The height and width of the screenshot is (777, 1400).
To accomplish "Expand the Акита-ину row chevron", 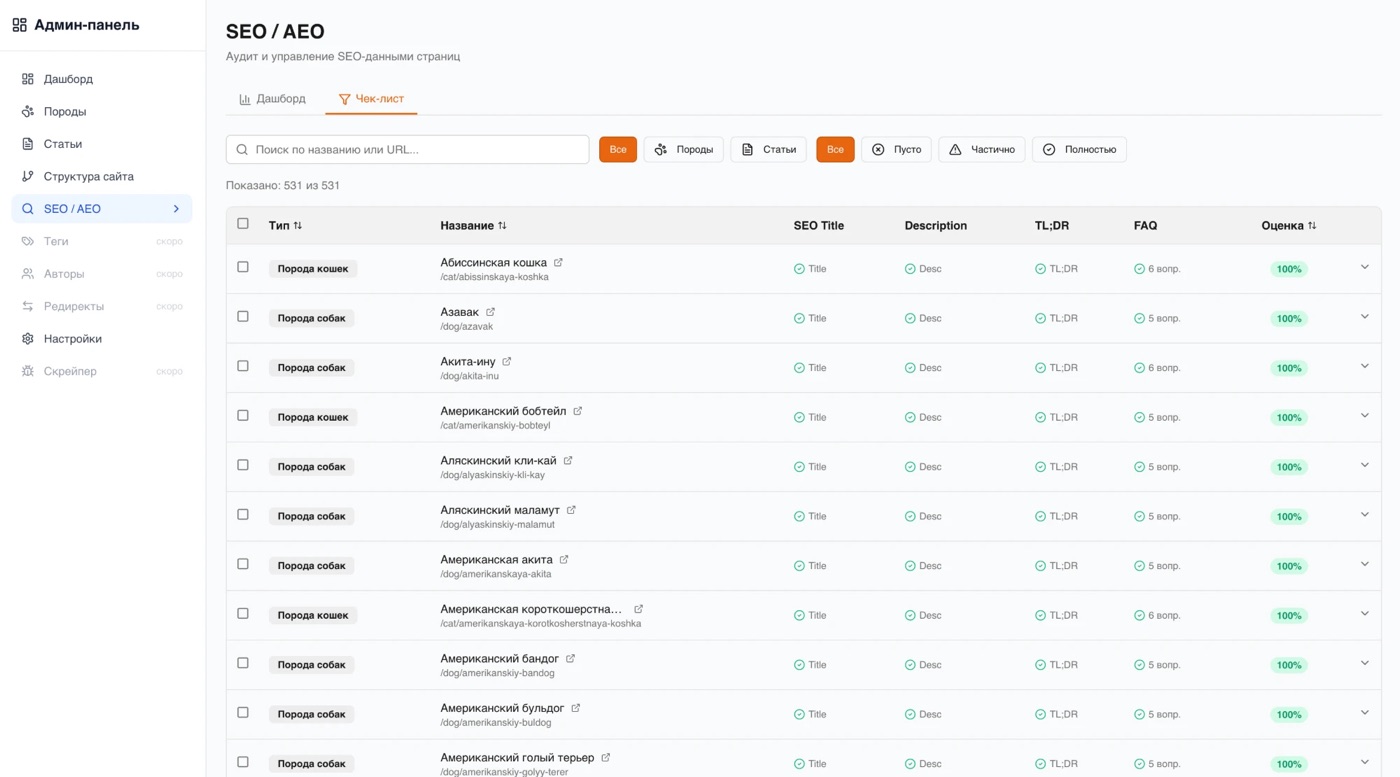I will 1365,366.
